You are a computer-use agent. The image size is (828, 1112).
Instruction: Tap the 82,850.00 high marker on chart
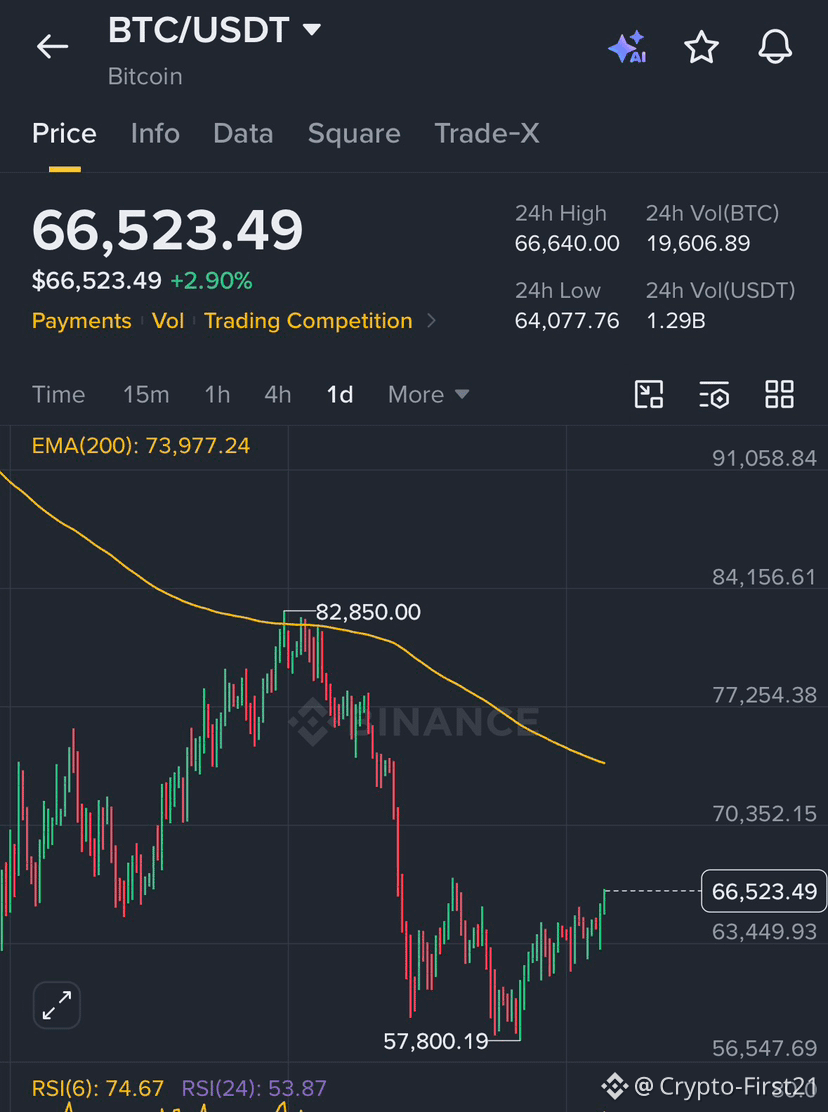coord(368,612)
